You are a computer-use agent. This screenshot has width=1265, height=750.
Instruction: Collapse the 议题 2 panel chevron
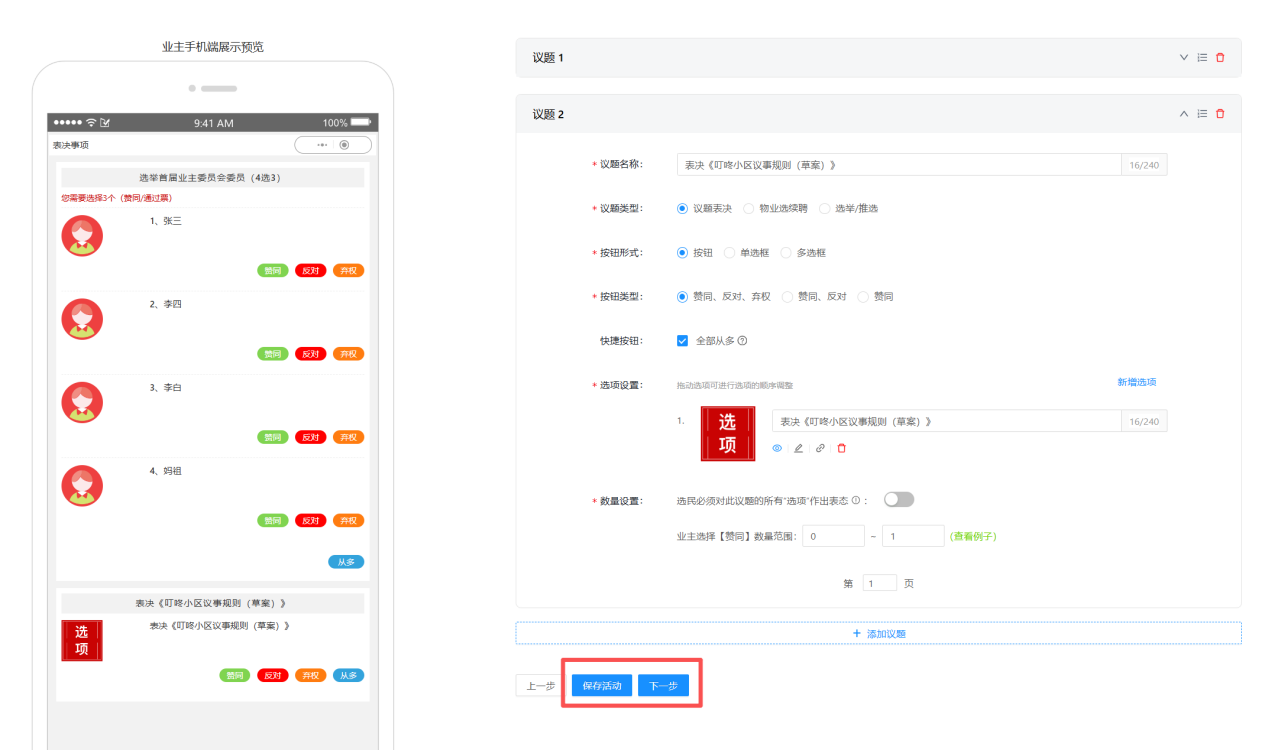pyautogui.click(x=1184, y=114)
